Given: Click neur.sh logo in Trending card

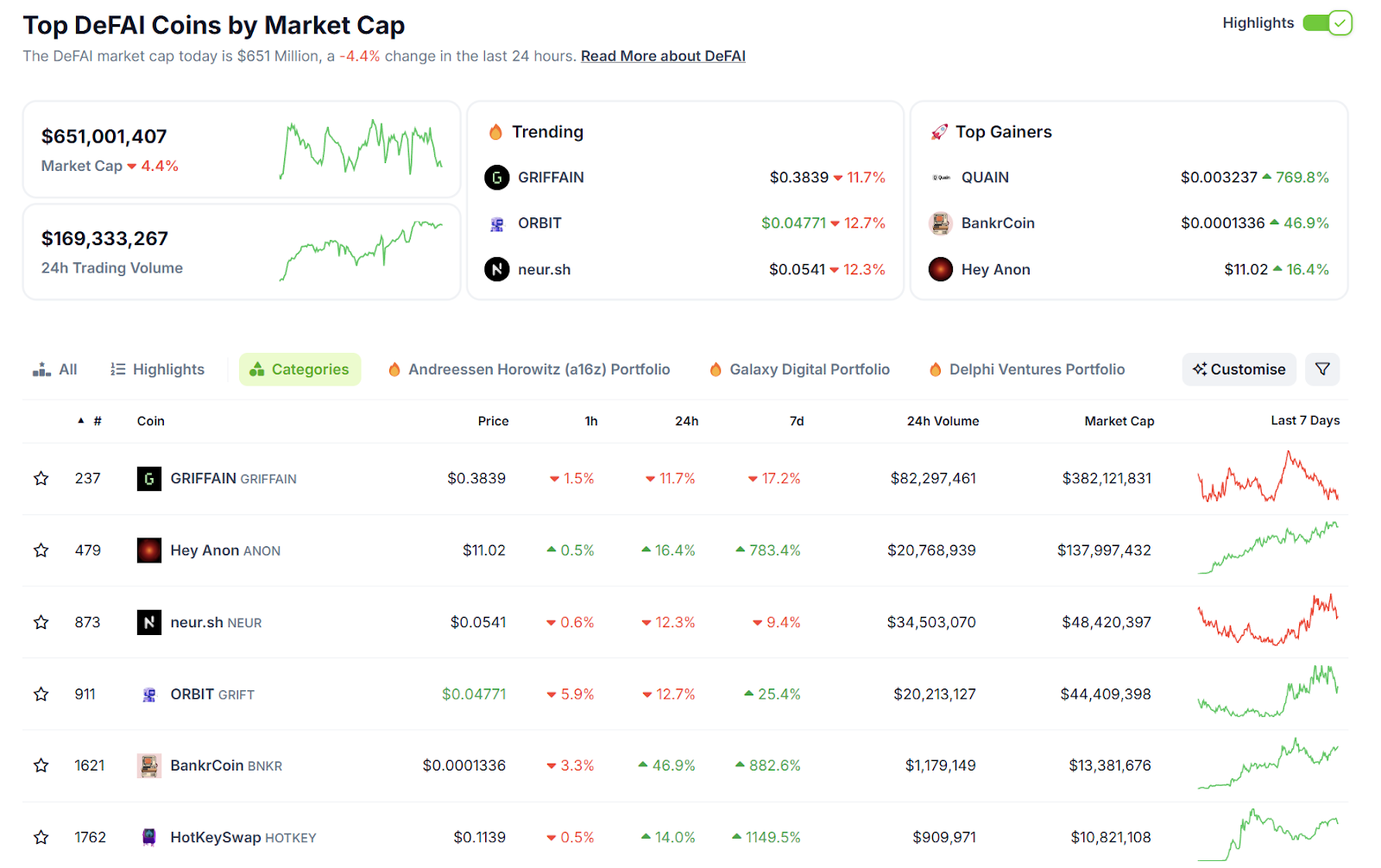Looking at the screenshot, I should pos(496,269).
